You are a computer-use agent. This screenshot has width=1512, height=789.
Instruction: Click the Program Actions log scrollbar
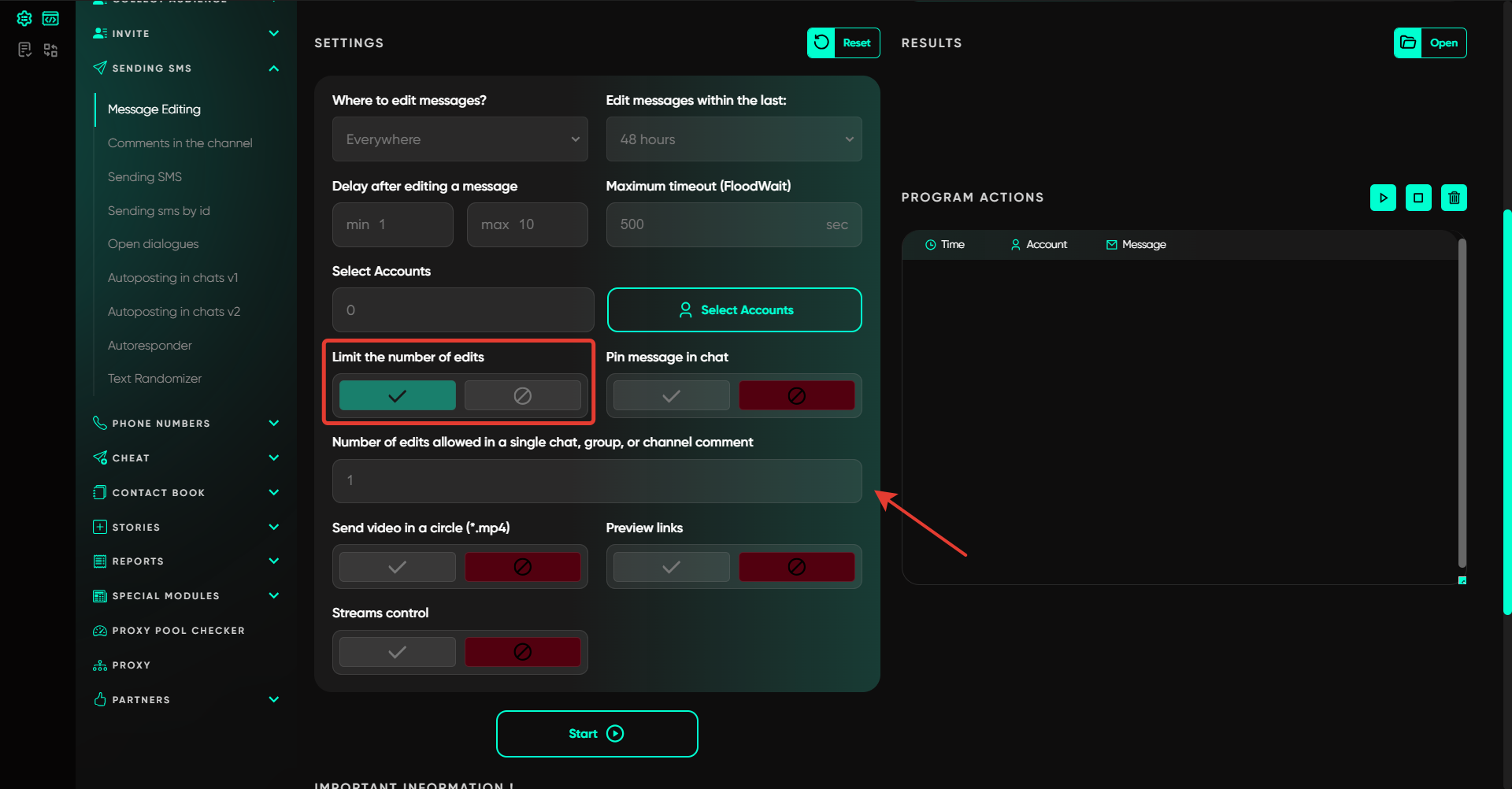coord(1462,402)
